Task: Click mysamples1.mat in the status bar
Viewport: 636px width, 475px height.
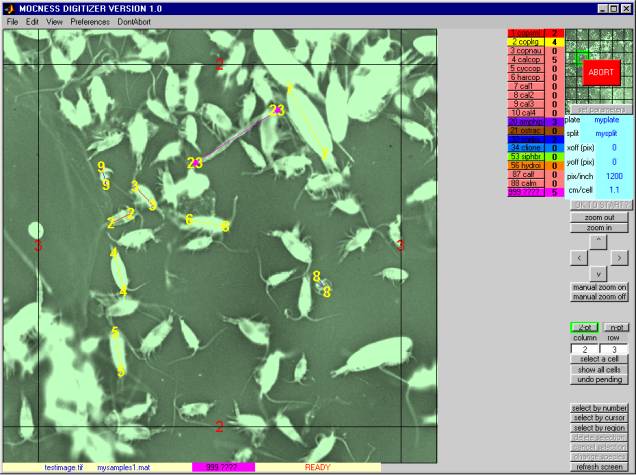Action: tap(124, 467)
